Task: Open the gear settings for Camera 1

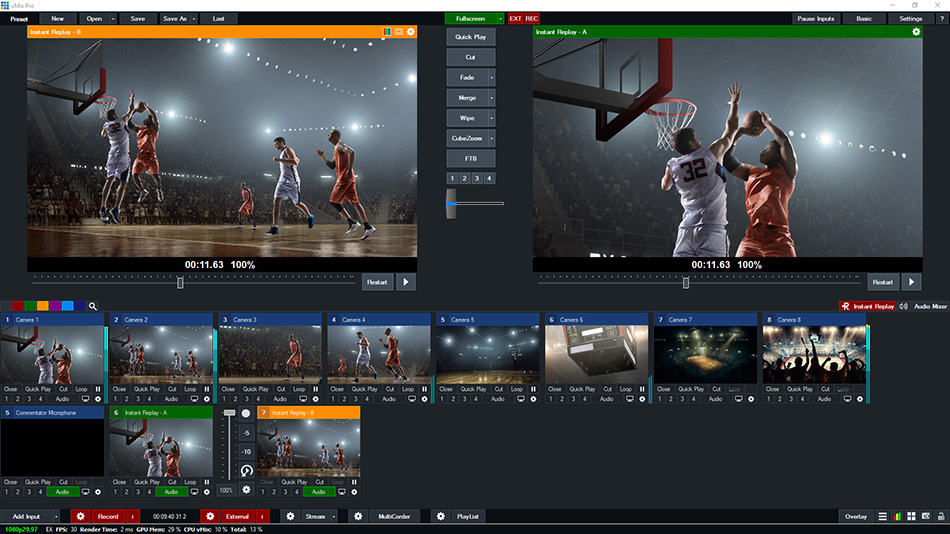Action: click(x=97, y=399)
